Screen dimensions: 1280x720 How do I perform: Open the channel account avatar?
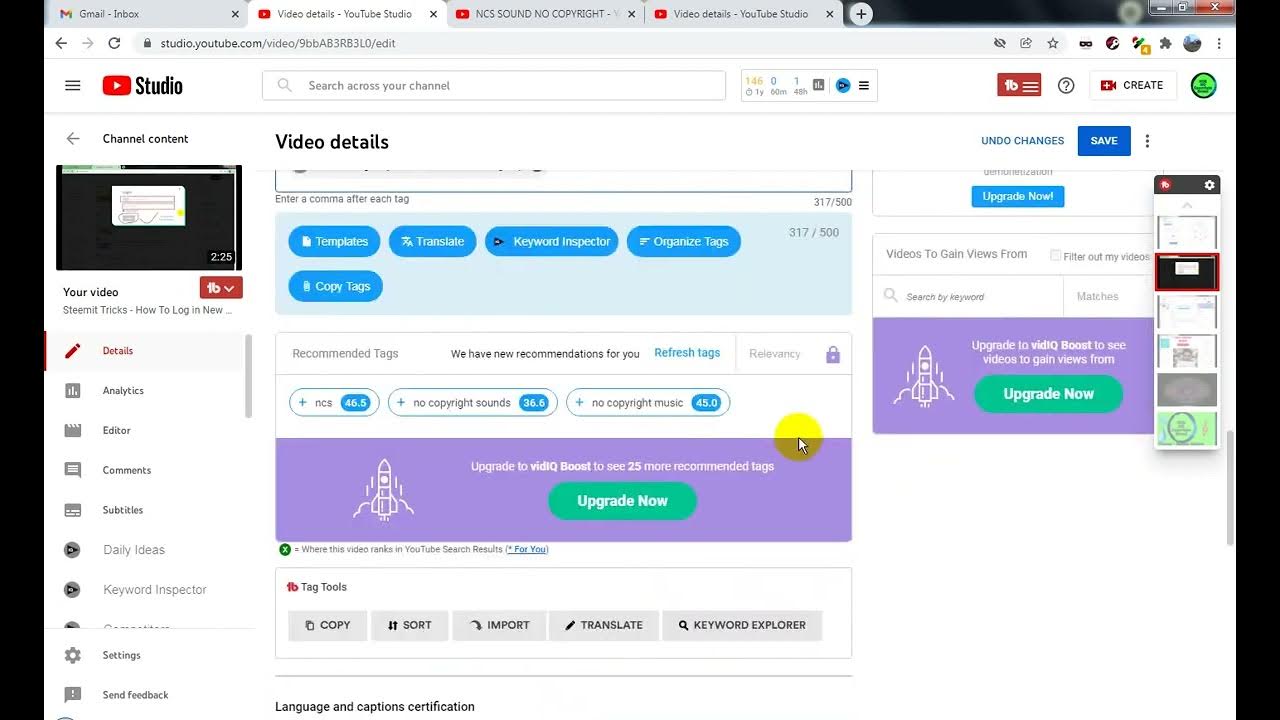click(x=1204, y=86)
